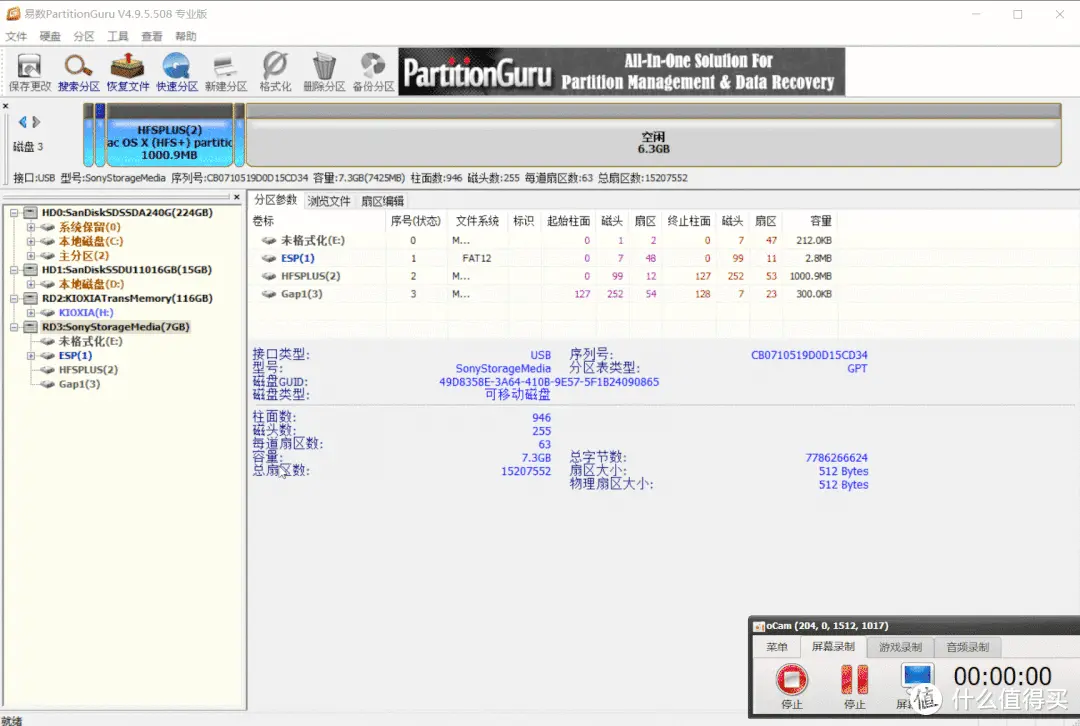Viewport: 1080px width, 726px height.
Task: Expand the 主分区(2) tree node
Action: click(x=30, y=256)
